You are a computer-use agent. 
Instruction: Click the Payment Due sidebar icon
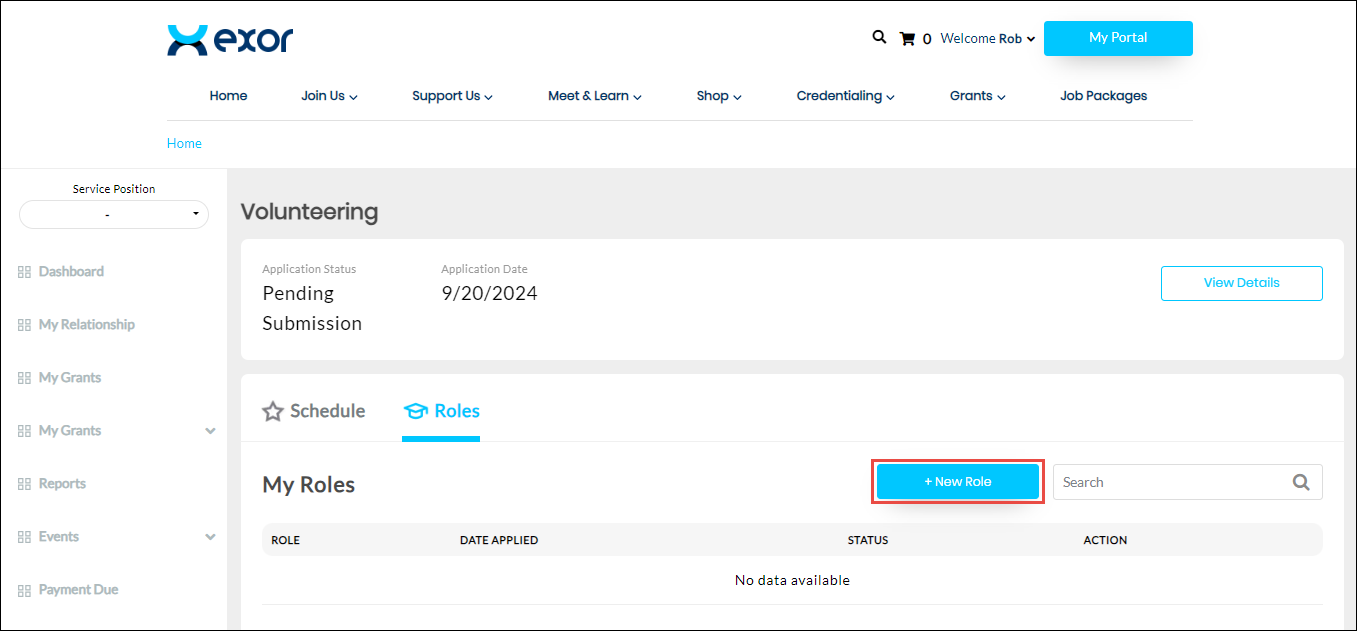pos(24,590)
